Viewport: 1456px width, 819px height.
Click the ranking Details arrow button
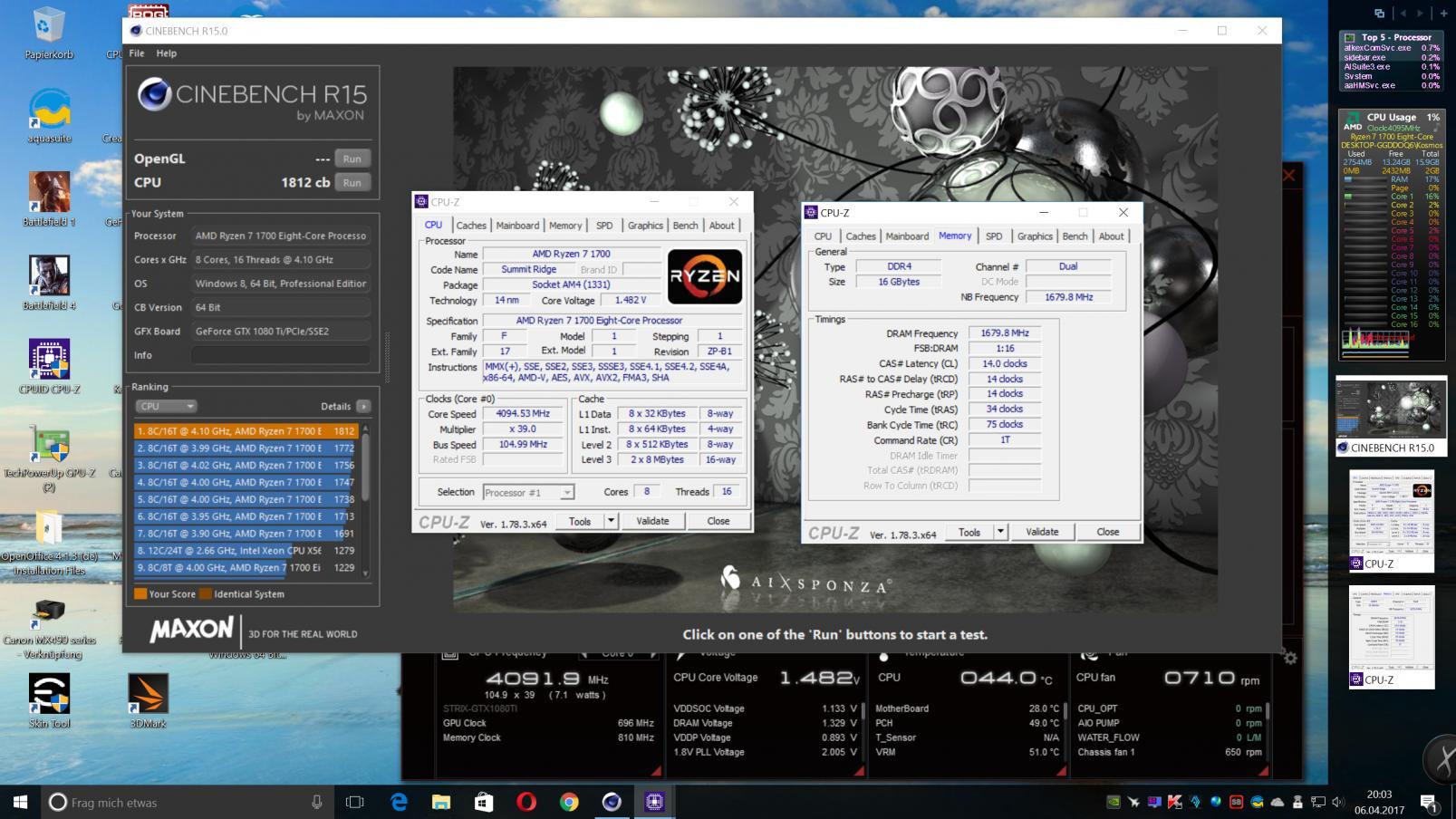coord(363,406)
